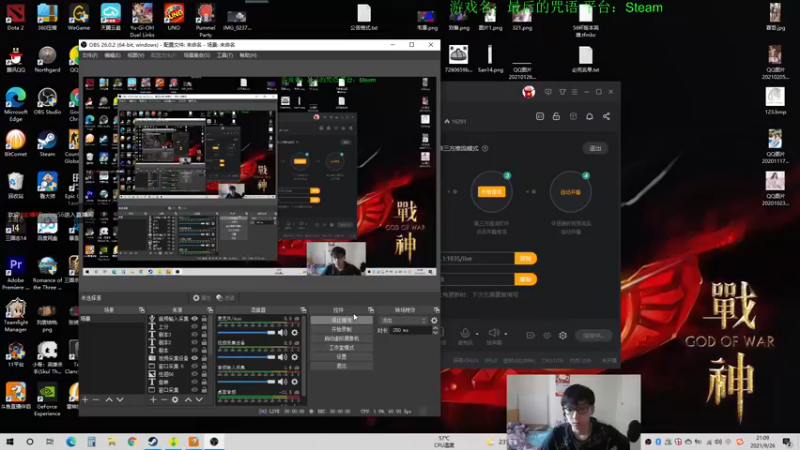This screenshot has width=800, height=450.
Task: Adjust 视频采集设备 mixer volume slider
Action: (x=247, y=357)
